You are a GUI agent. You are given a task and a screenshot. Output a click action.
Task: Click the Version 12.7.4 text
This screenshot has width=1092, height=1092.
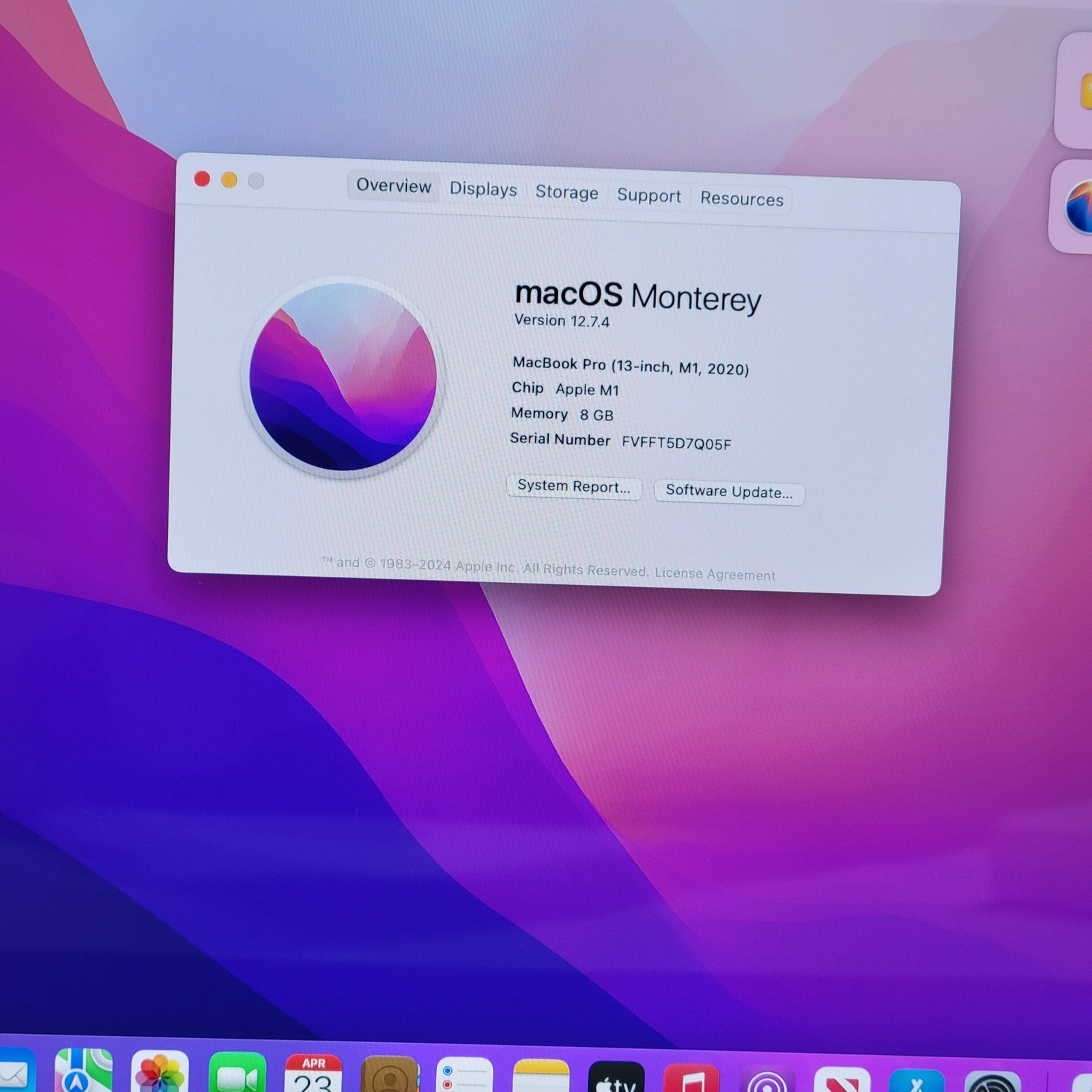pyautogui.click(x=562, y=321)
